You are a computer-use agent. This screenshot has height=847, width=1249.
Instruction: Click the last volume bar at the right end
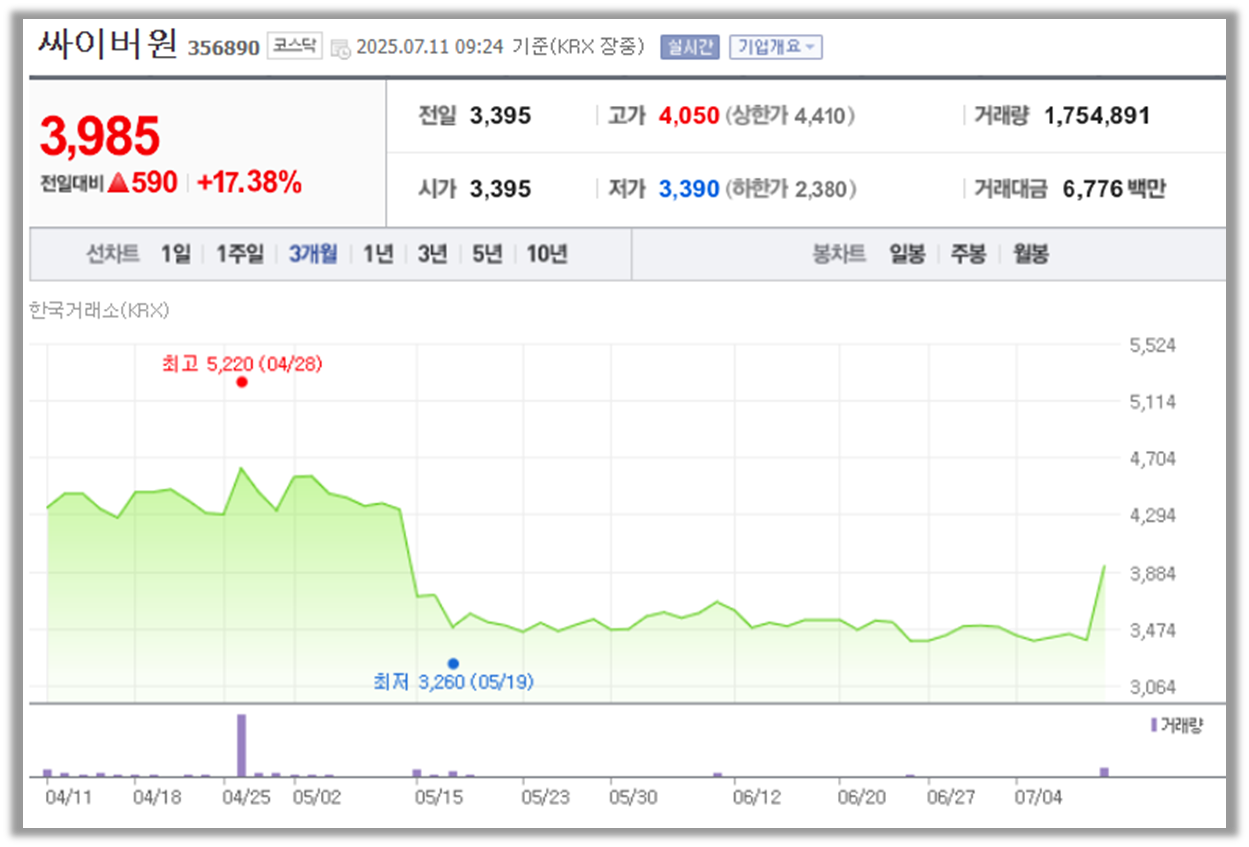tap(1104, 772)
